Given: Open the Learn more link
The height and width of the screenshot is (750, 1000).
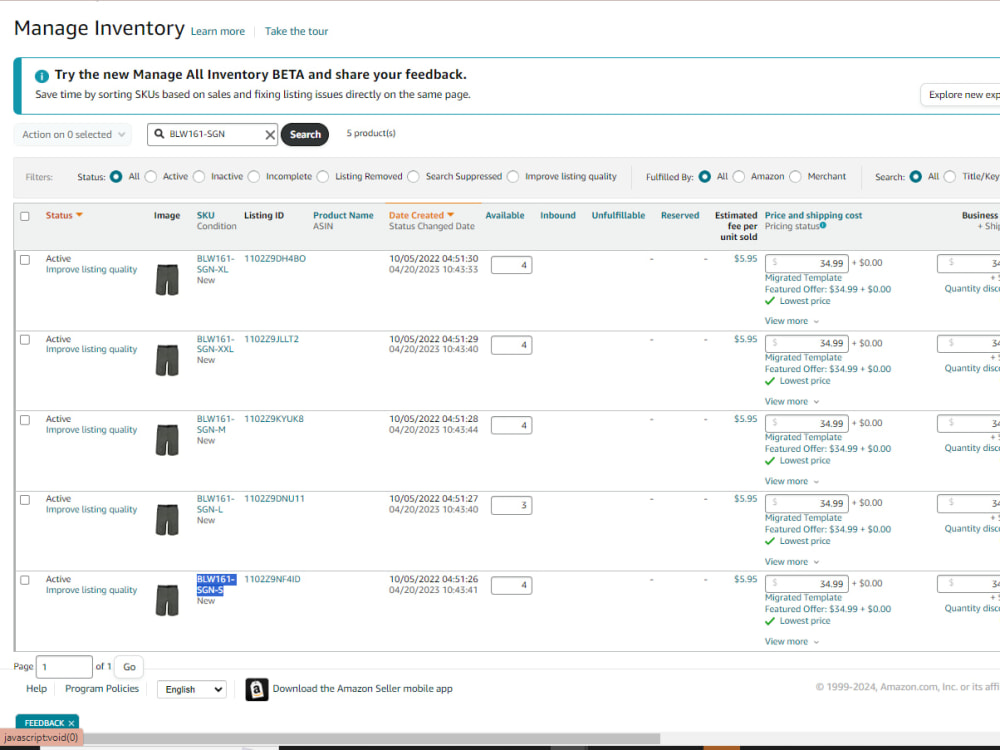Looking at the screenshot, I should pyautogui.click(x=217, y=31).
